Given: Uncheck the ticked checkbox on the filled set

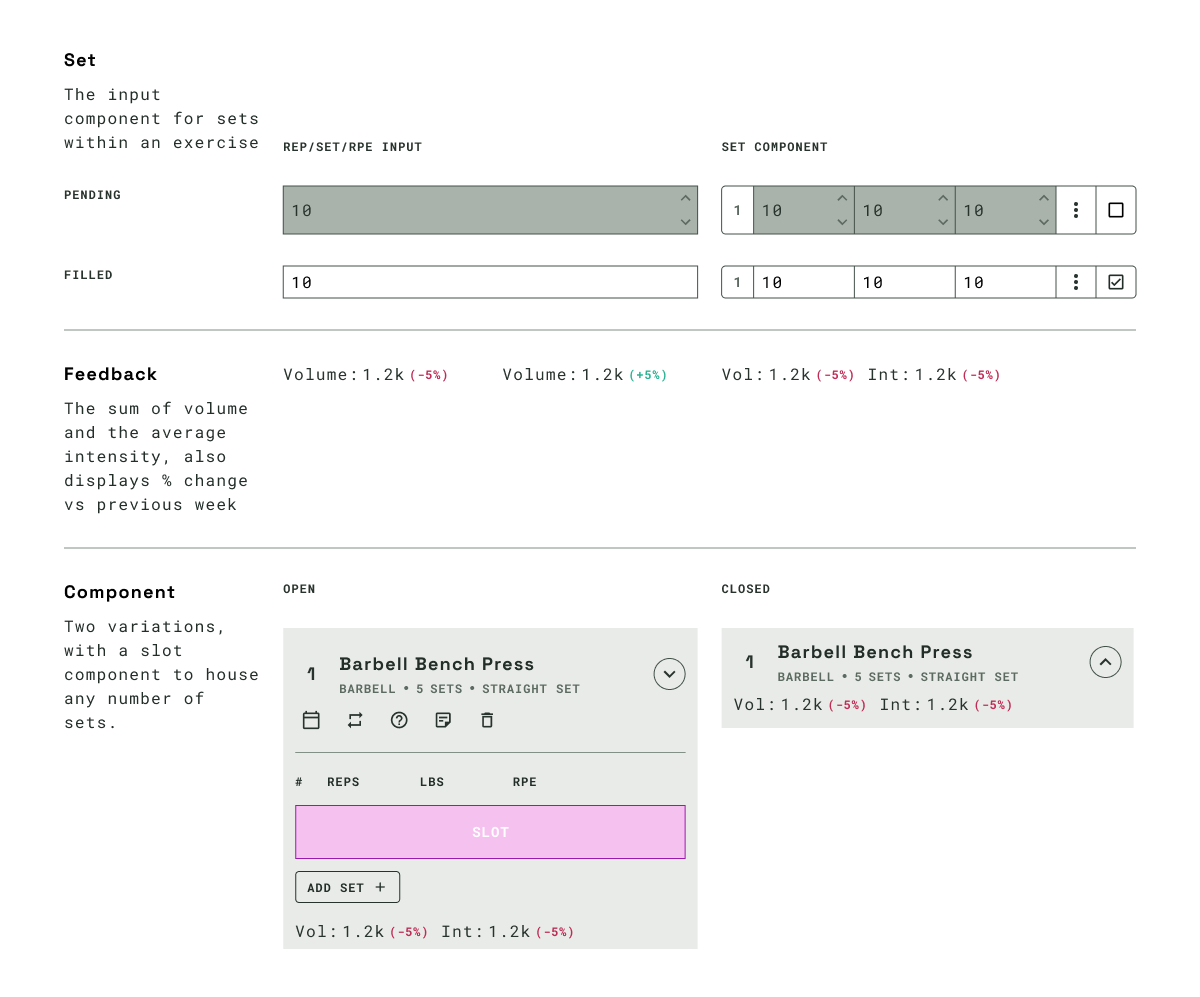Looking at the screenshot, I should tap(1116, 282).
